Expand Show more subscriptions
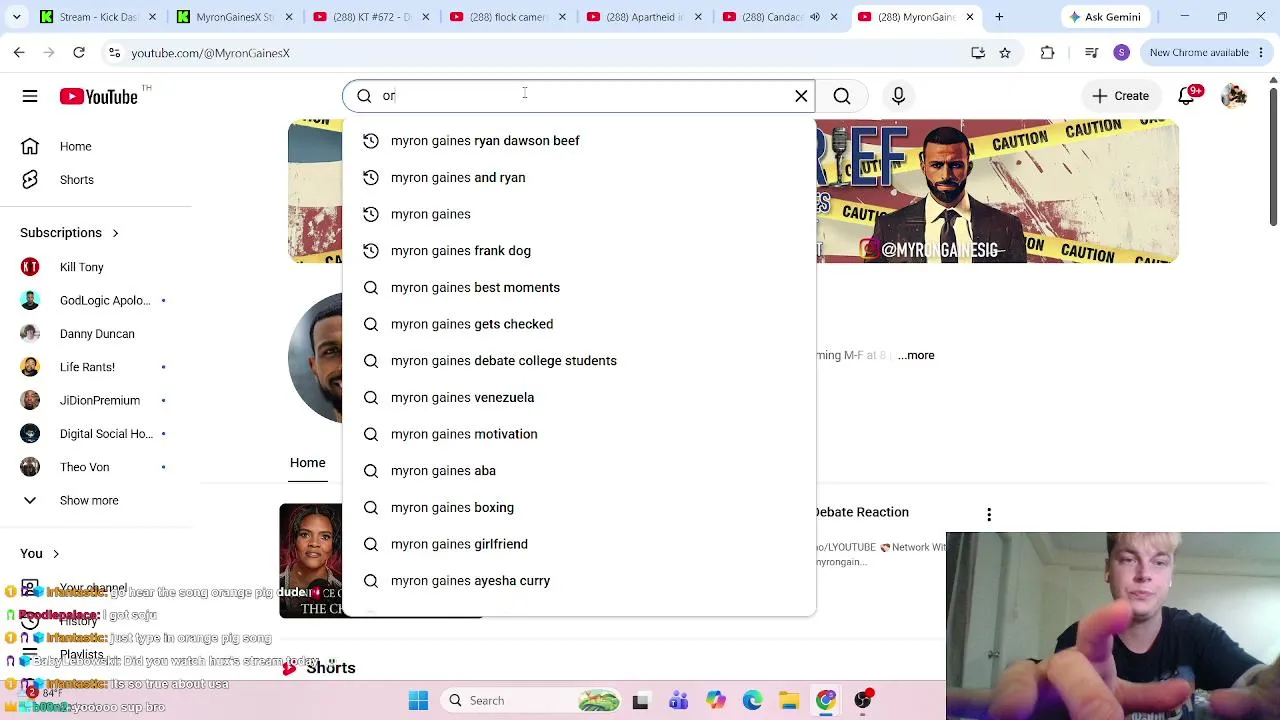This screenshot has height=720, width=1280. [96, 501]
